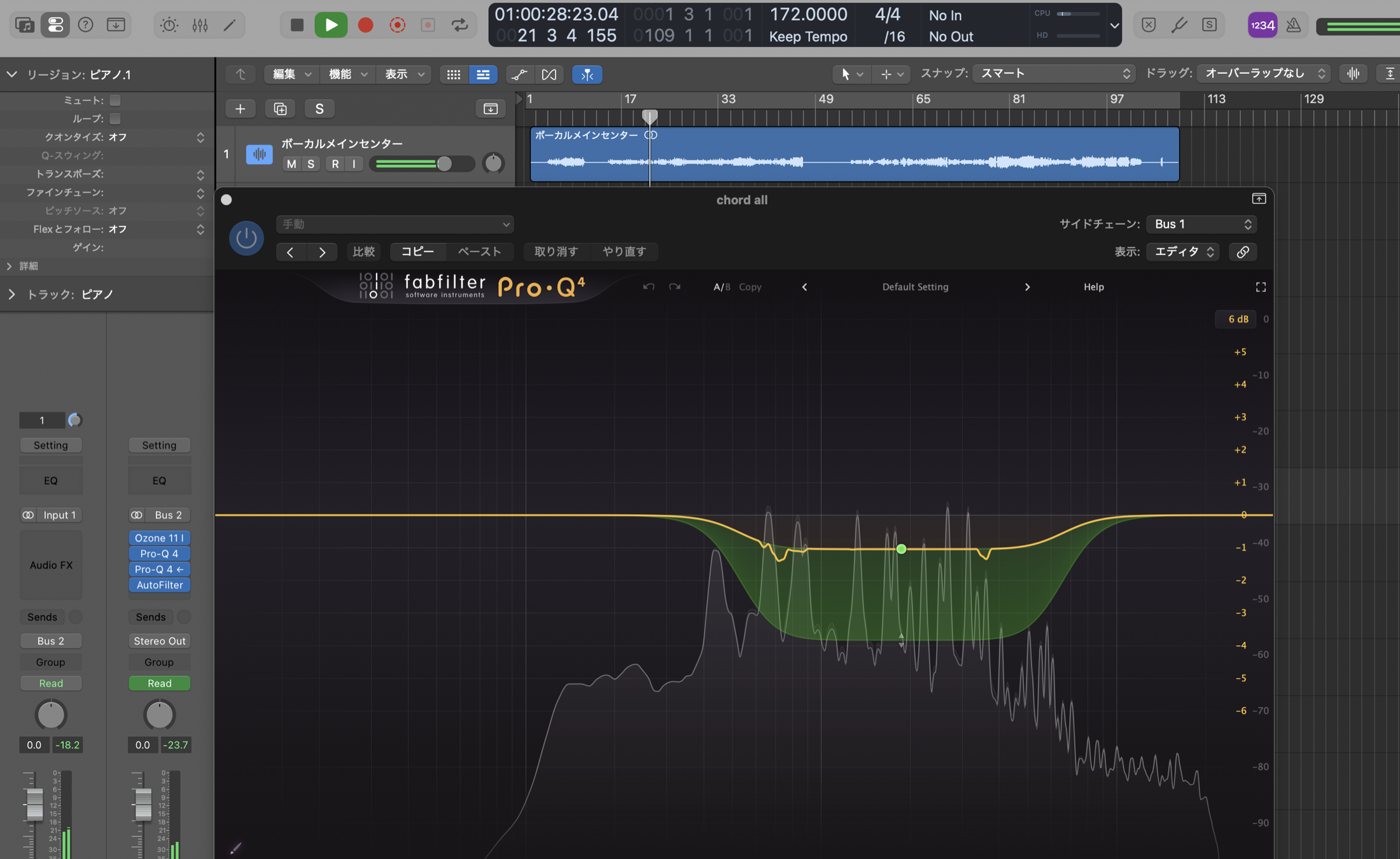Screen dimensions: 1400x859
Task: Toggle the Flex icon
Action: [549, 74]
